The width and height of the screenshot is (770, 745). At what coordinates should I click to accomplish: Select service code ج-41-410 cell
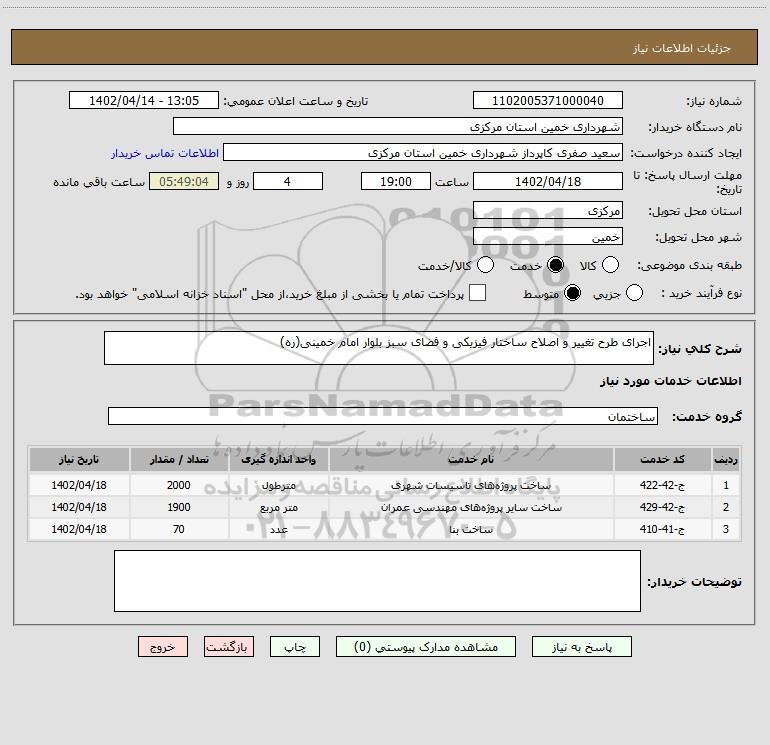click(x=662, y=529)
